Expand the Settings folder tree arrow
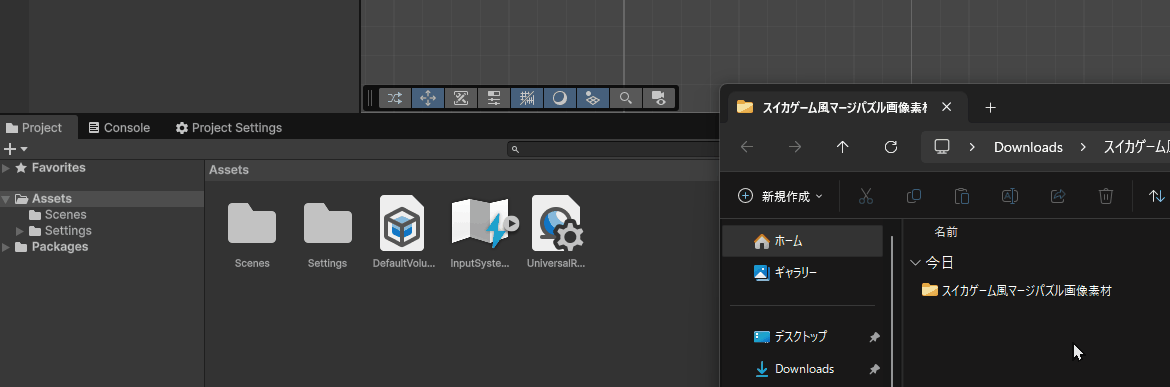 (x=20, y=231)
